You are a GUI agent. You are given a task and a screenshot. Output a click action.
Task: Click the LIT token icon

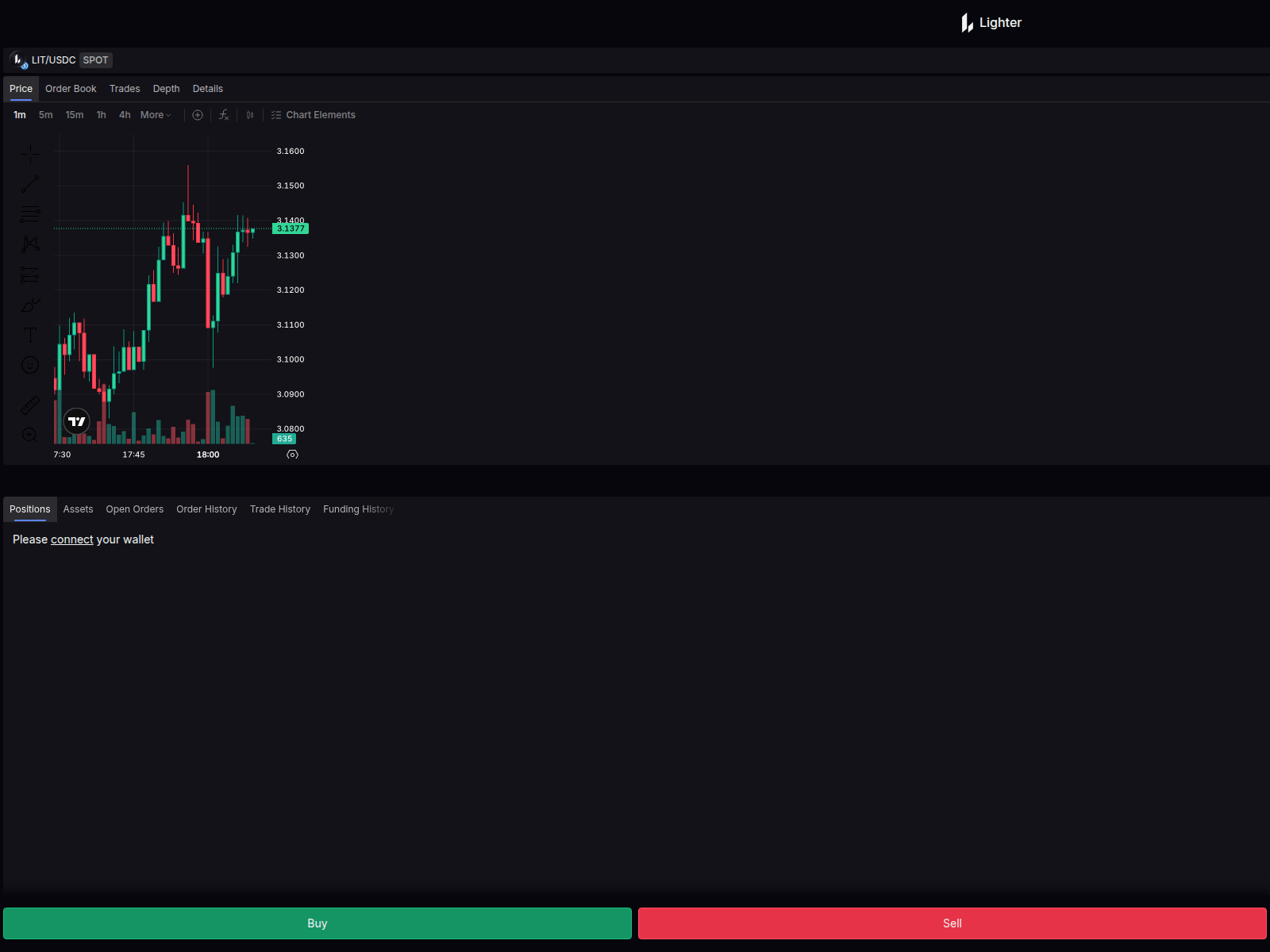18,60
